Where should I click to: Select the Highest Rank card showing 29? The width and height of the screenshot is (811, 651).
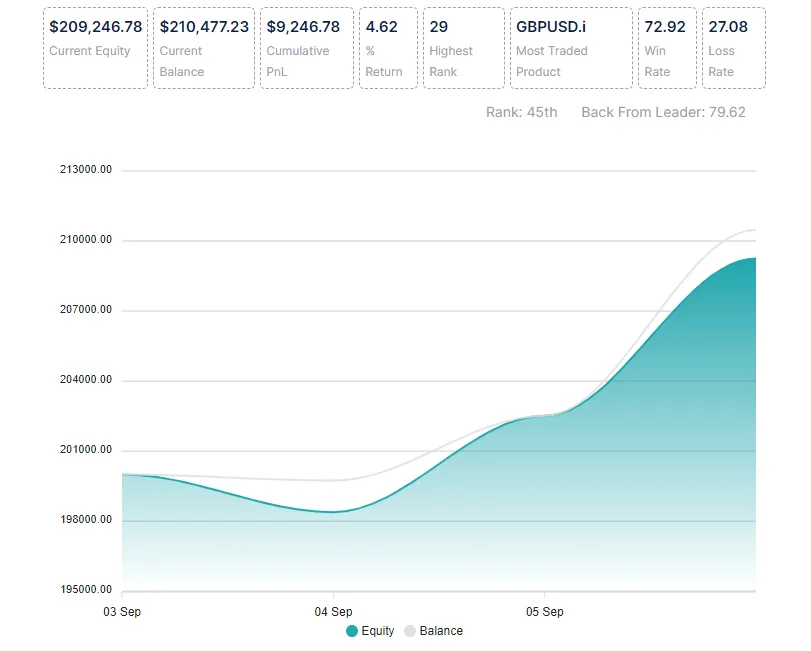pyautogui.click(x=463, y=47)
